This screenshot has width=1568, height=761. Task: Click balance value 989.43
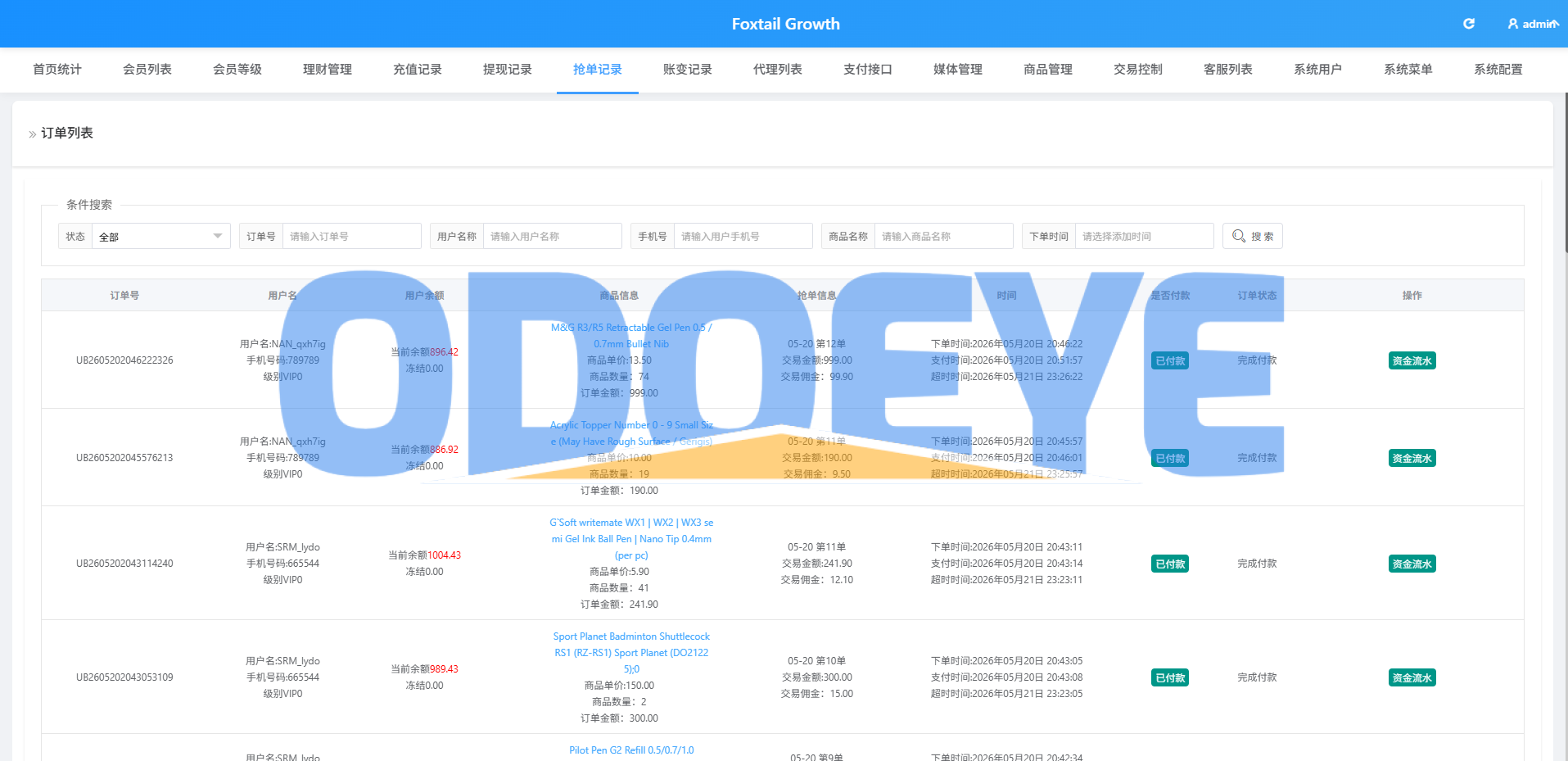445,669
